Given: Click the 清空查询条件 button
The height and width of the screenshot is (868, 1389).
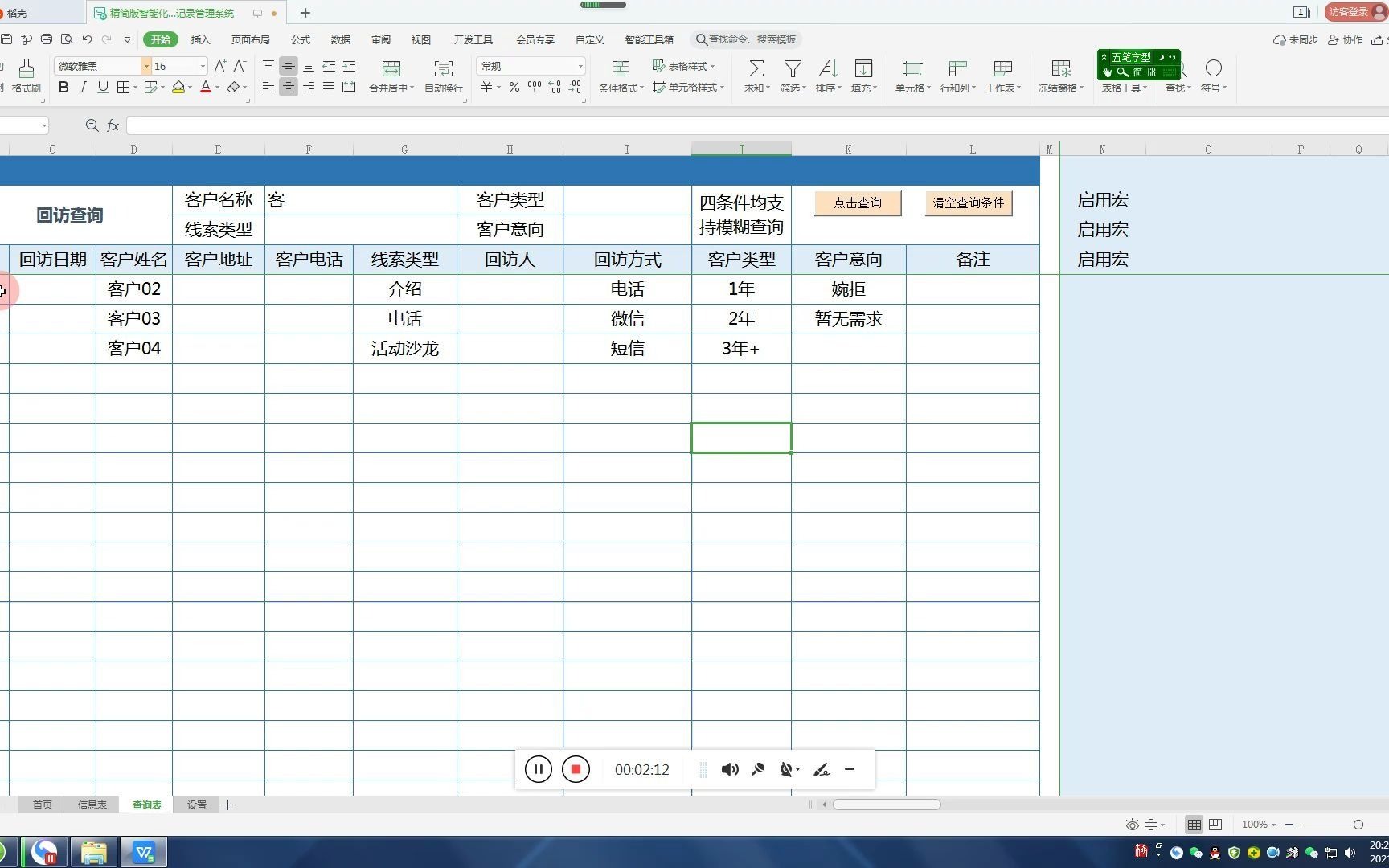Looking at the screenshot, I should (969, 203).
